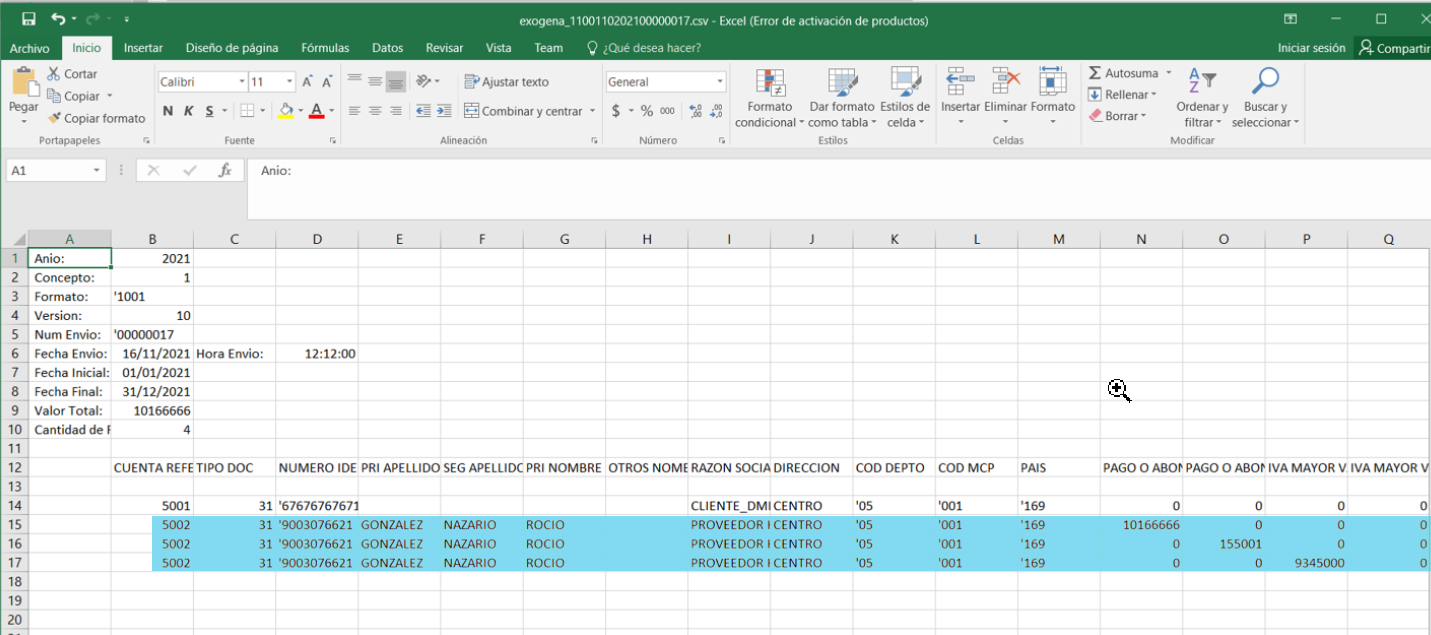Screen dimensions: 1431x635
Task: Toggle underline (S) formatting
Action: pos(209,111)
